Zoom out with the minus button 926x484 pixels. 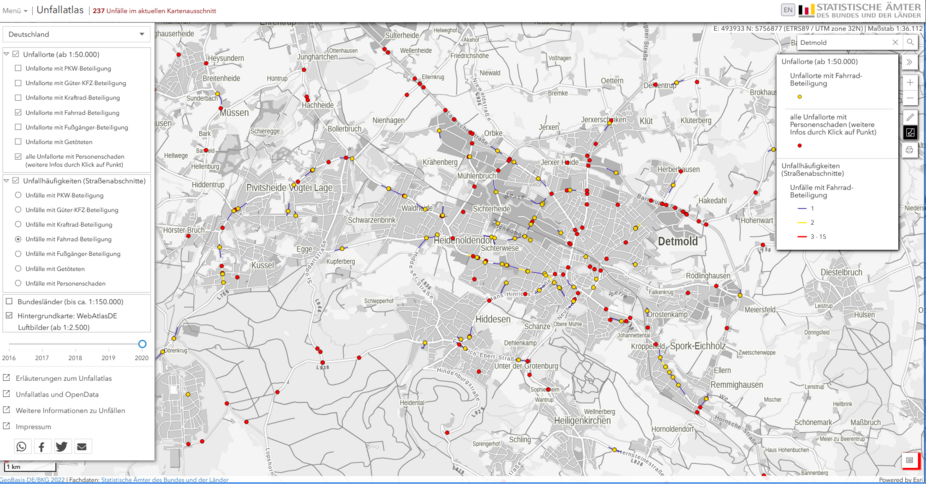coord(910,98)
